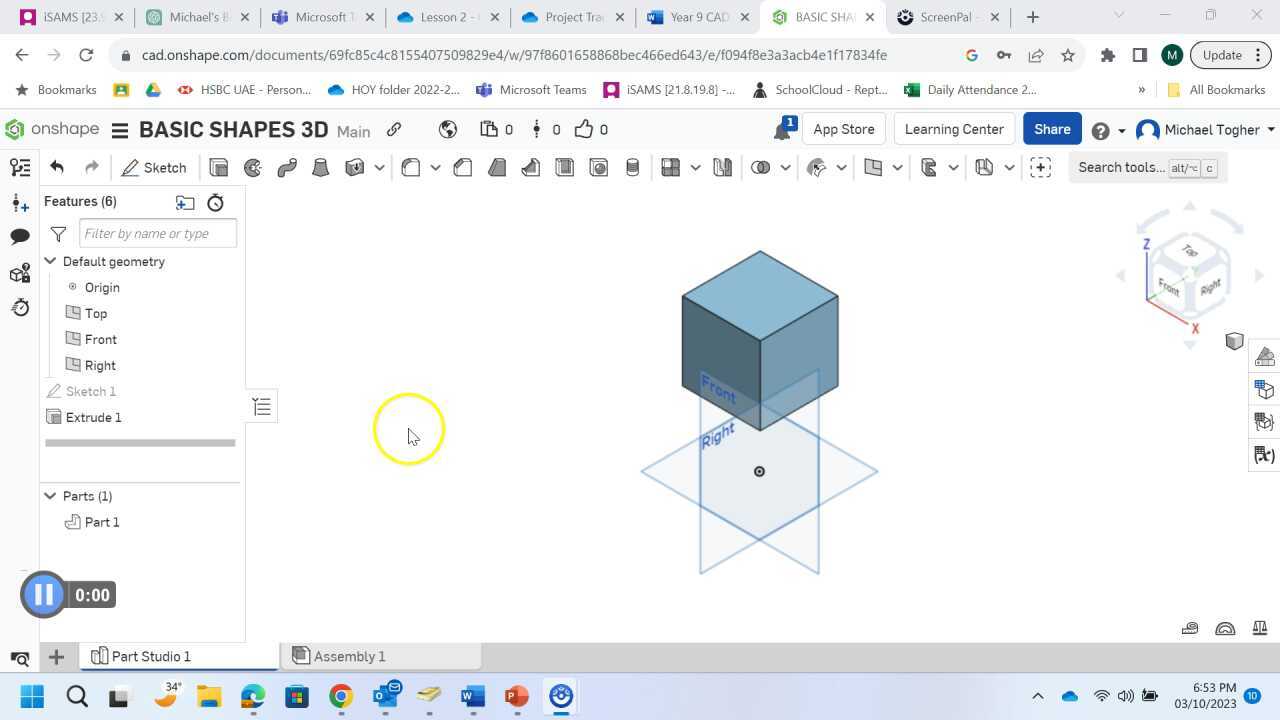Click the Share button

pyautogui.click(x=1052, y=129)
